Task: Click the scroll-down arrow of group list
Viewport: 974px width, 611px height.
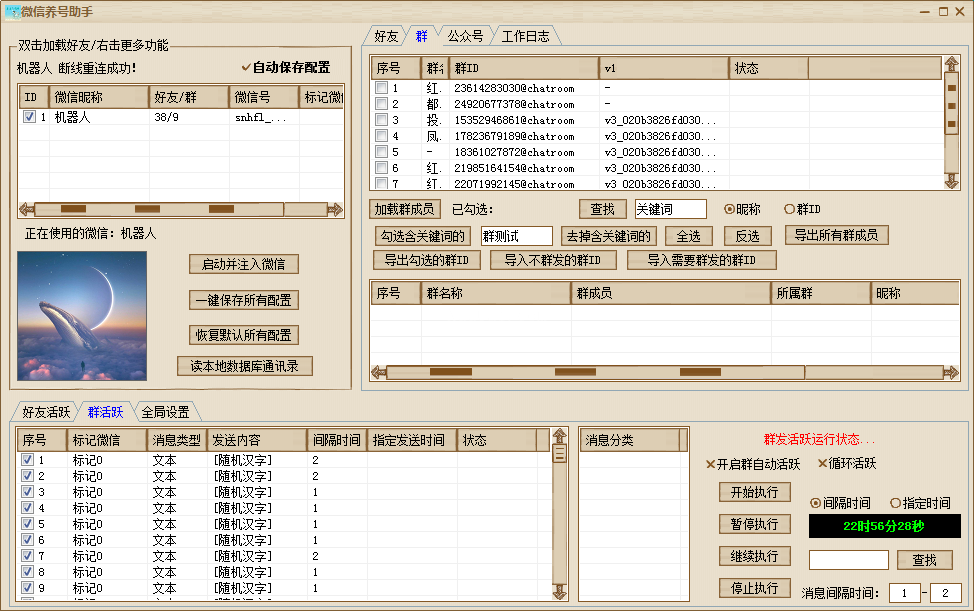Action: (x=951, y=182)
